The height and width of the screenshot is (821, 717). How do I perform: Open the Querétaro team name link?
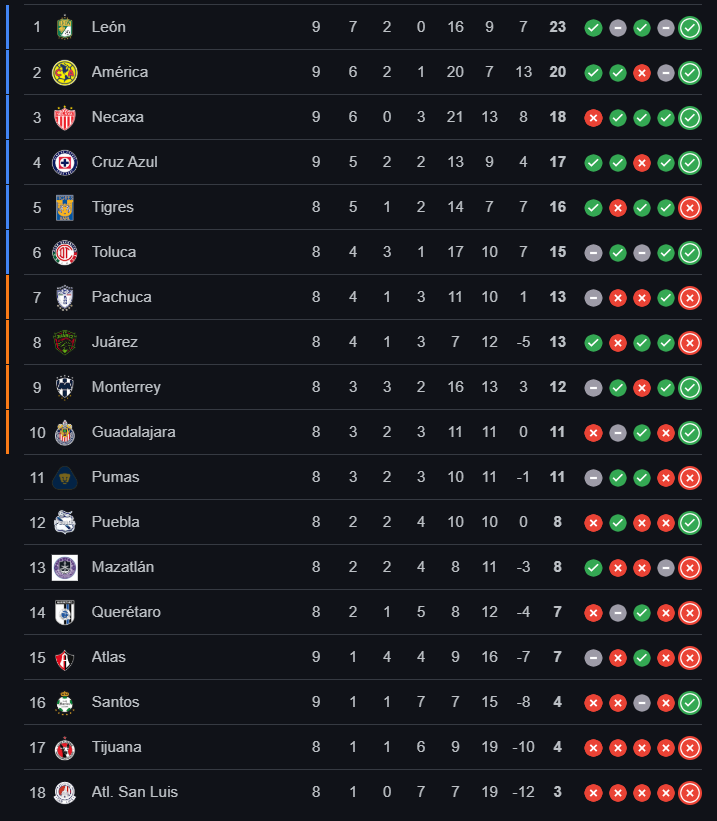click(126, 612)
